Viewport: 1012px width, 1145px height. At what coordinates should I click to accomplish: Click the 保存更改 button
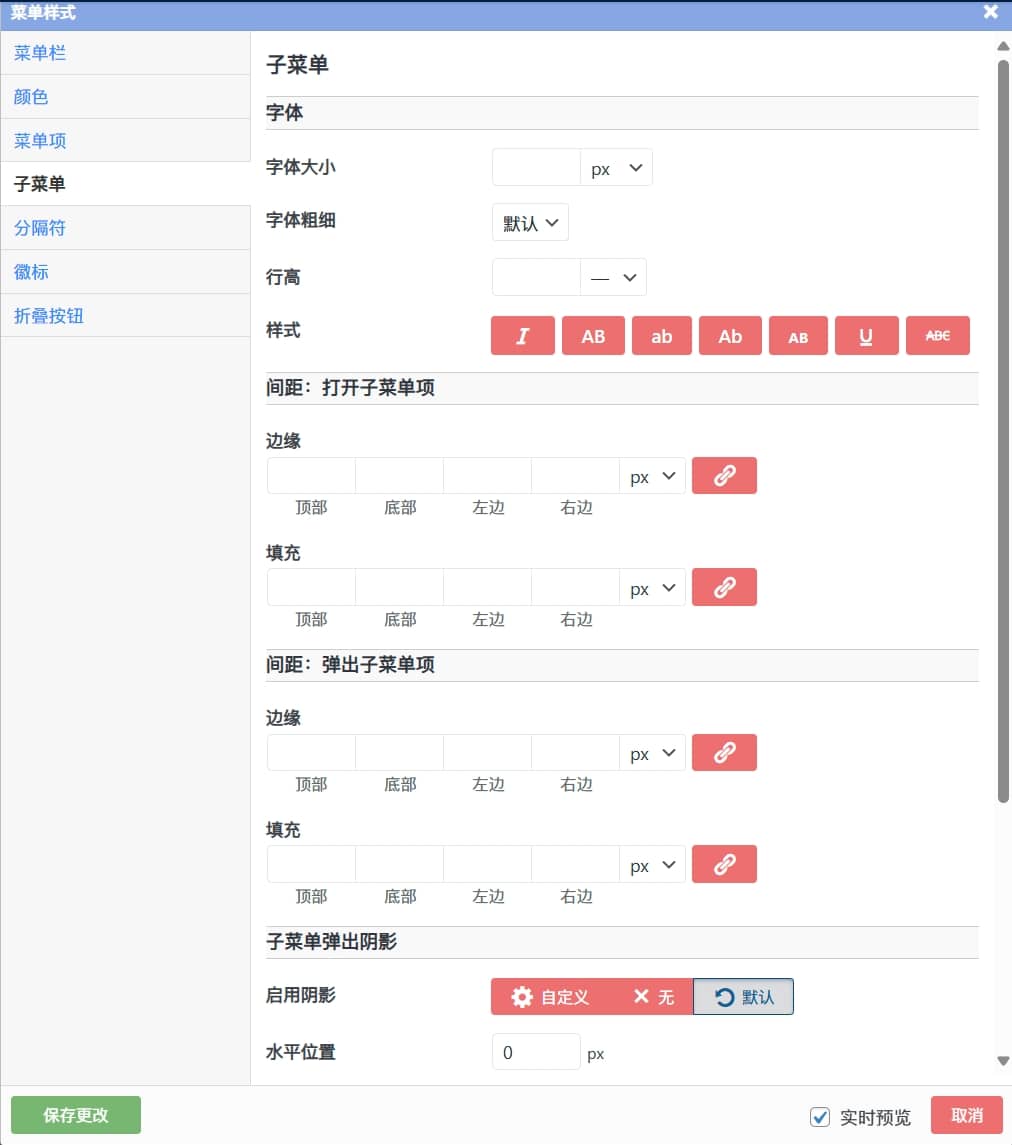click(x=76, y=1115)
